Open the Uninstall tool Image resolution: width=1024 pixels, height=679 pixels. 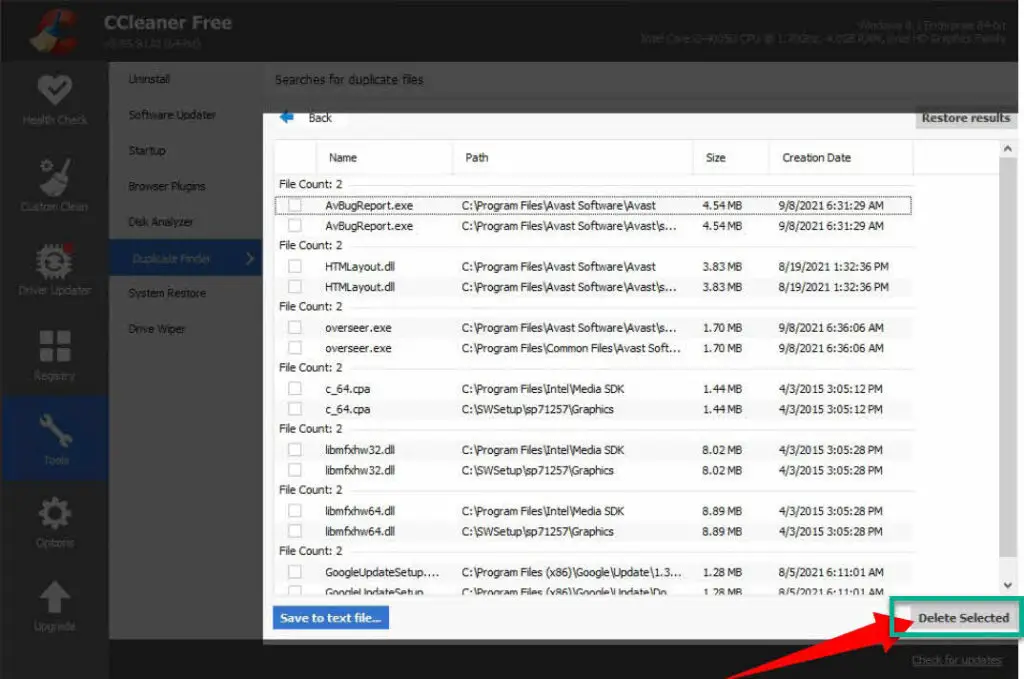(149, 79)
